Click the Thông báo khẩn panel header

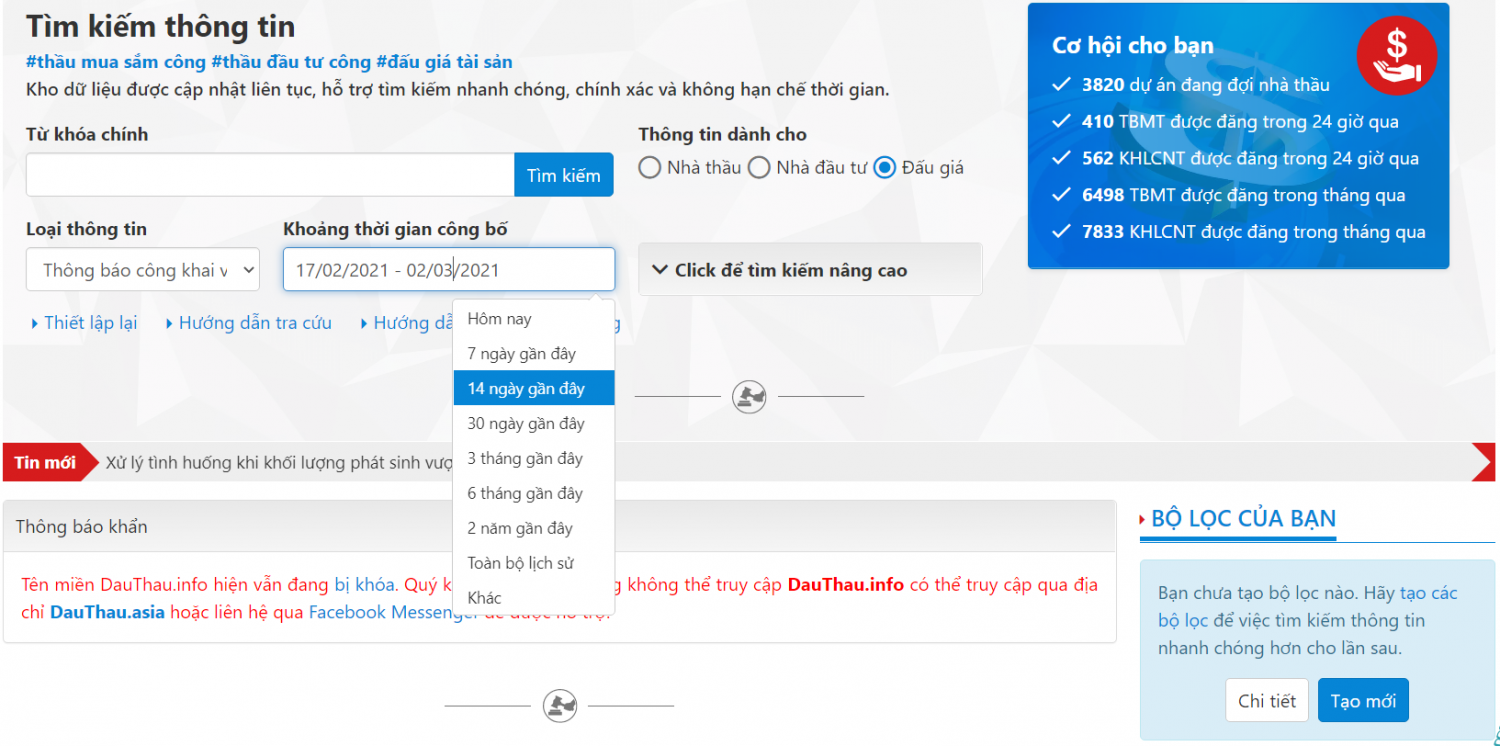tap(559, 526)
